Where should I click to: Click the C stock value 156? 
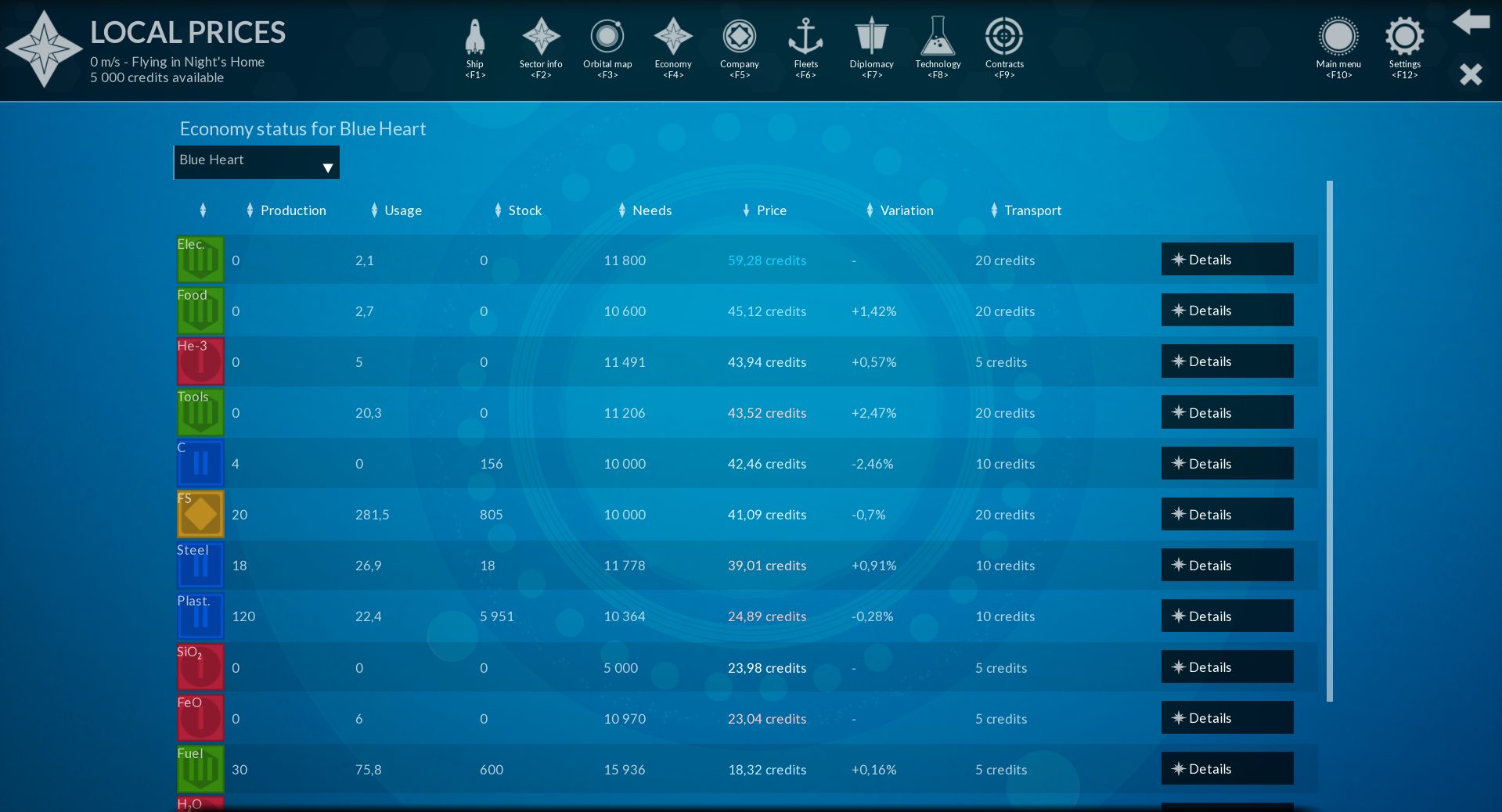[x=492, y=464]
